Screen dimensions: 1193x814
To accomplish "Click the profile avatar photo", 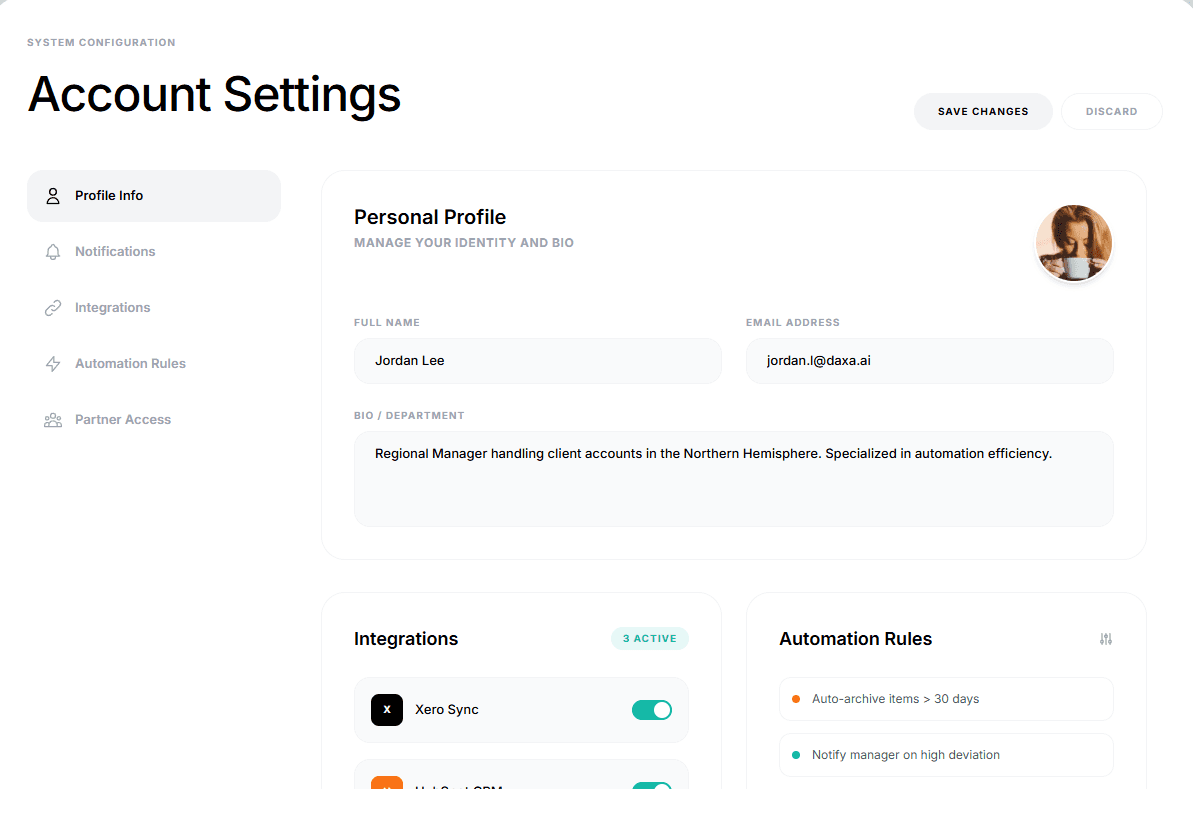I will (1074, 243).
